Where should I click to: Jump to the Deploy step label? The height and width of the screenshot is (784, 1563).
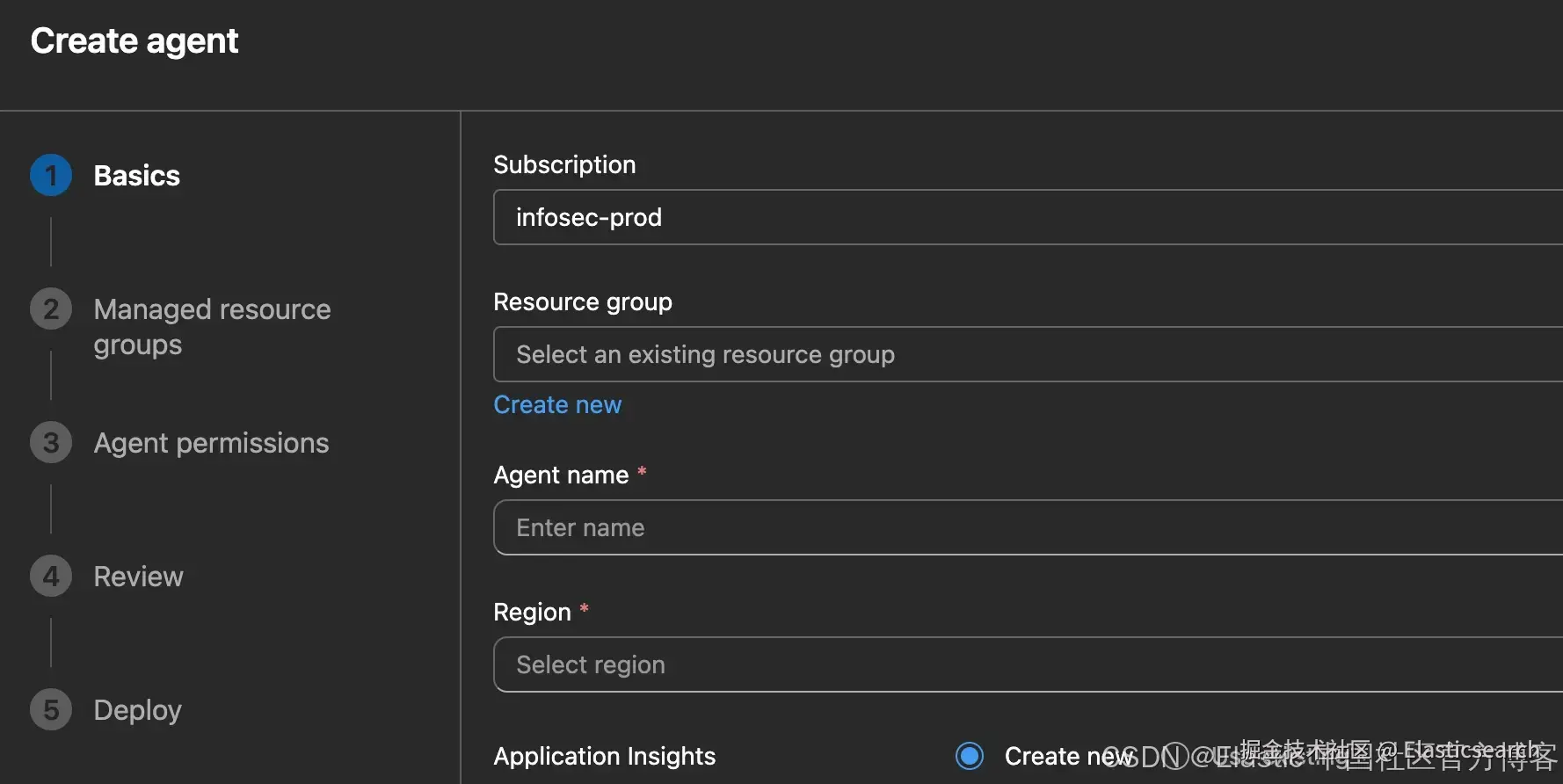click(137, 710)
